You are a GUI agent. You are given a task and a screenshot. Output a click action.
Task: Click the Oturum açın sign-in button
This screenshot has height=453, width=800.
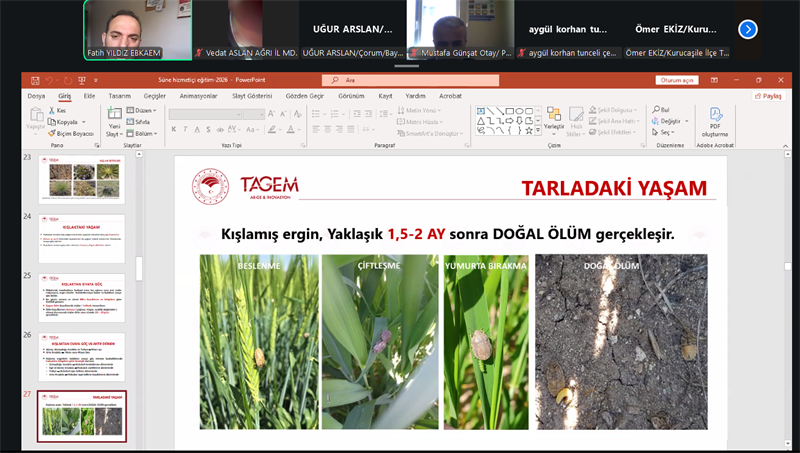[x=676, y=80]
